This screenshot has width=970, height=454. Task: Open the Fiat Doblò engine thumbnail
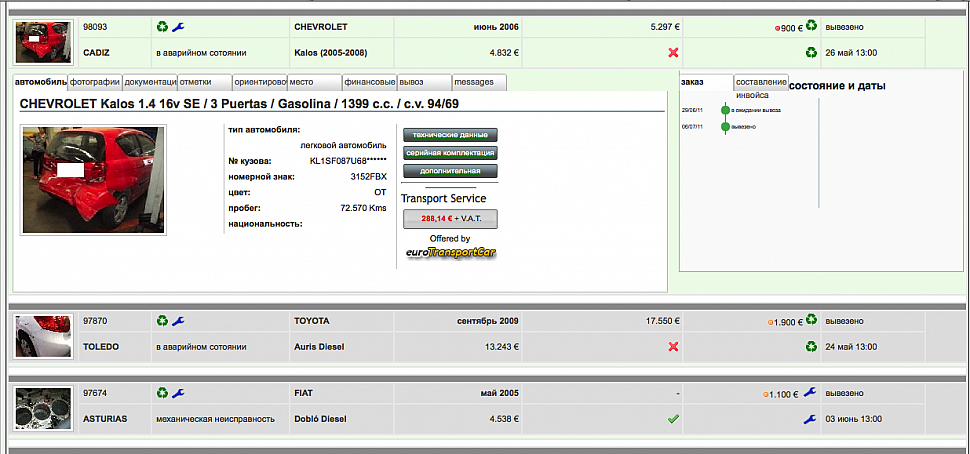[x=43, y=409]
